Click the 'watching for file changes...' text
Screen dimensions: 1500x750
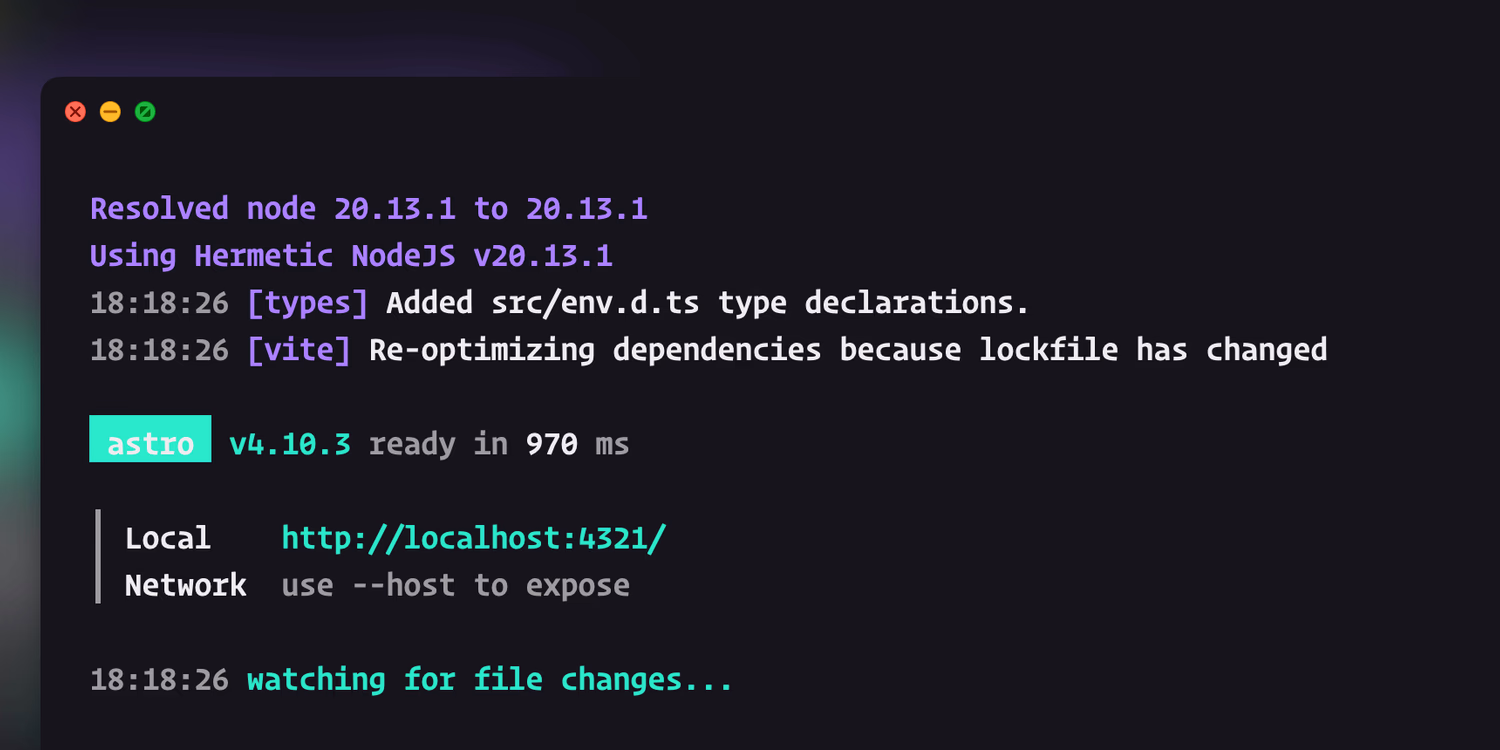pyautogui.click(x=490, y=679)
